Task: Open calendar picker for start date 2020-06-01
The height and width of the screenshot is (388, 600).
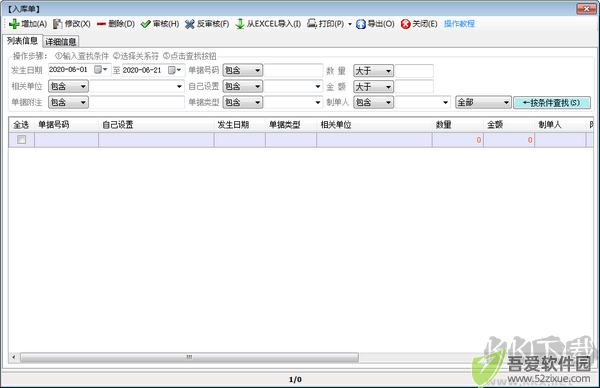Action: pos(101,70)
